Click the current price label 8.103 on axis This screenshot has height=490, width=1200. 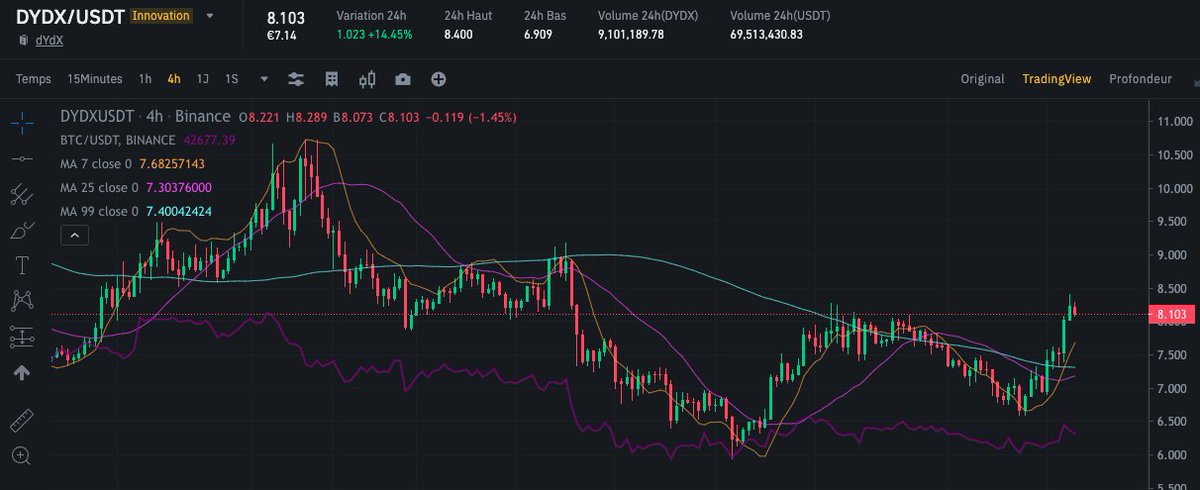1170,314
